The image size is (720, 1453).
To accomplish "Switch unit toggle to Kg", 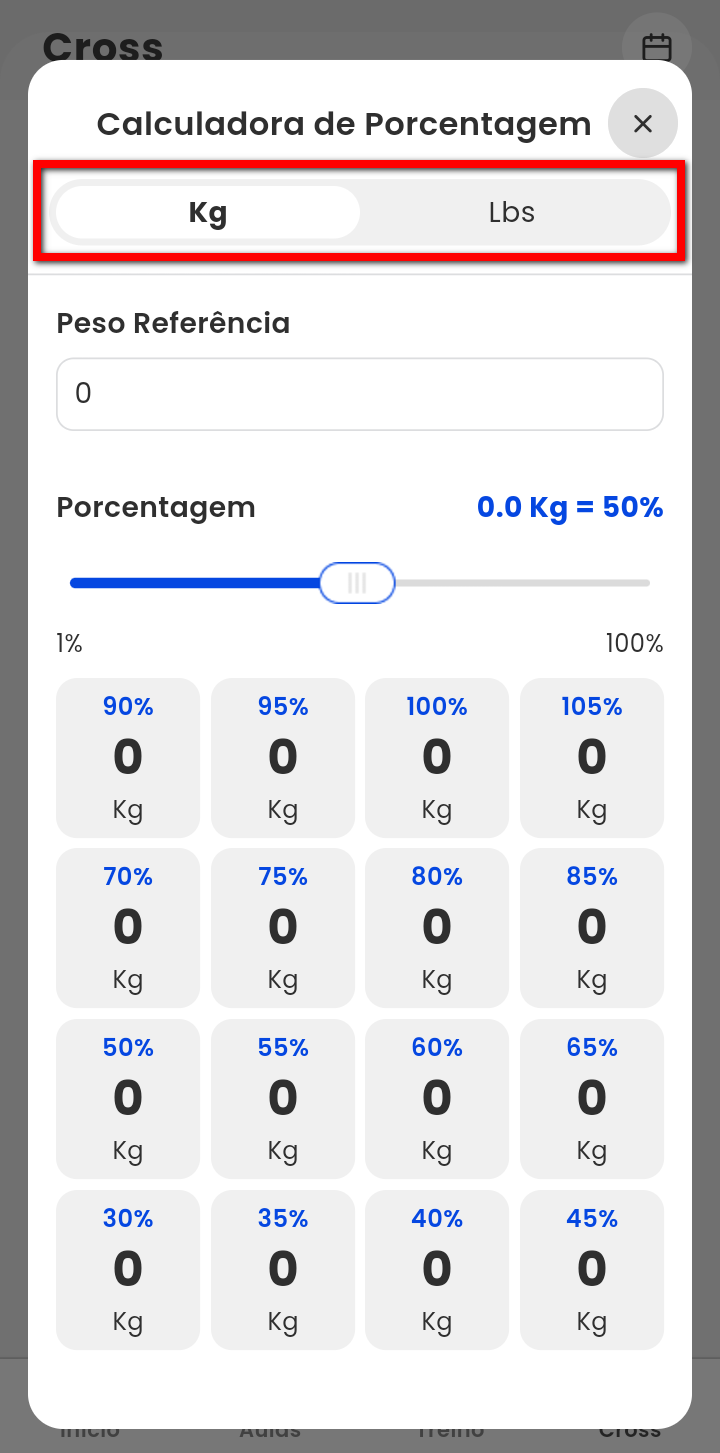I will click(208, 212).
